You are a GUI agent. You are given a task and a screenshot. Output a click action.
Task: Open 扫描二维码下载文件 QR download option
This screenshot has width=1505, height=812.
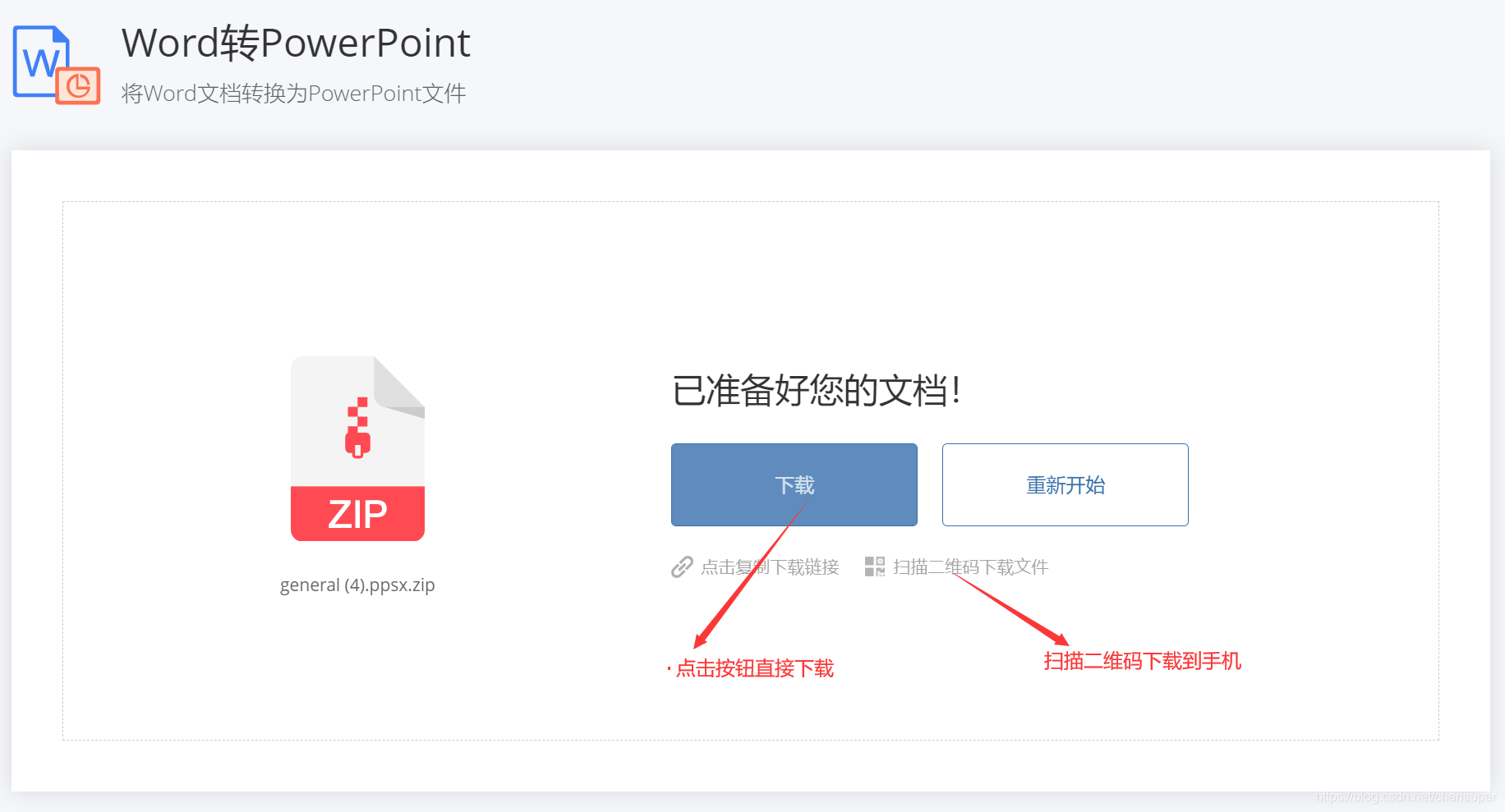[x=970, y=567]
